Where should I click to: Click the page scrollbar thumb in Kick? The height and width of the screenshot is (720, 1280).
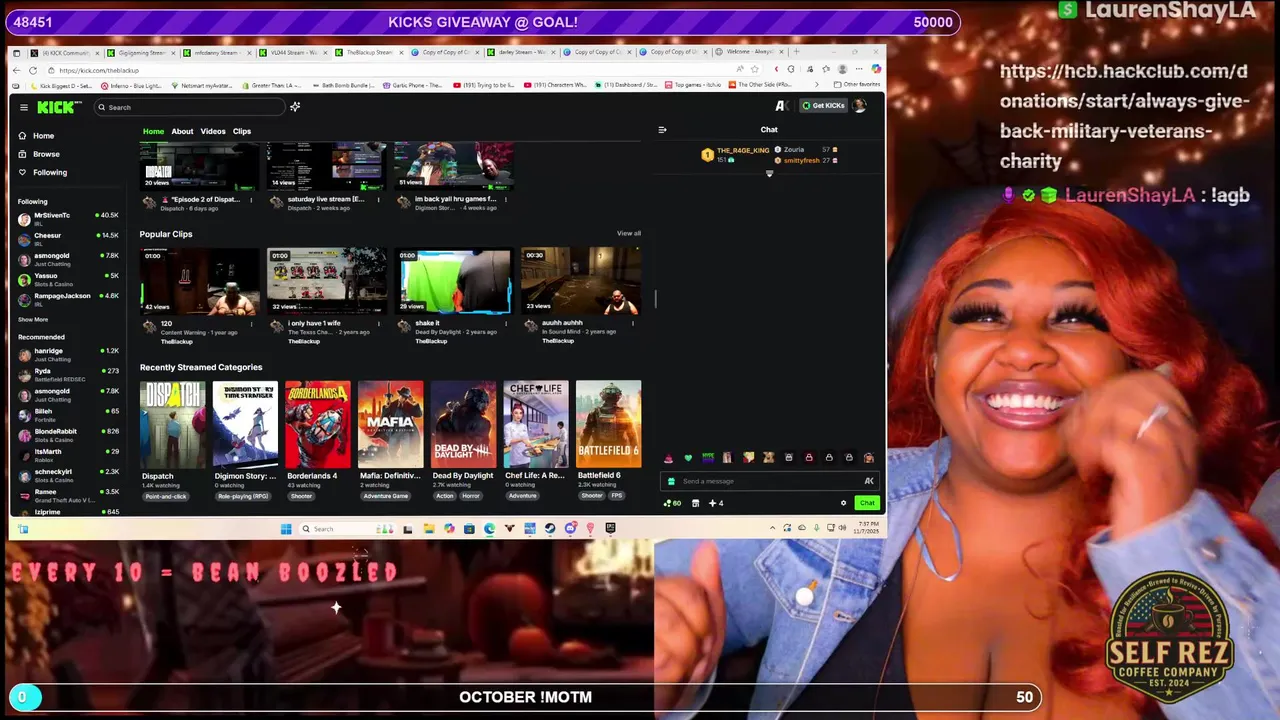[x=655, y=298]
